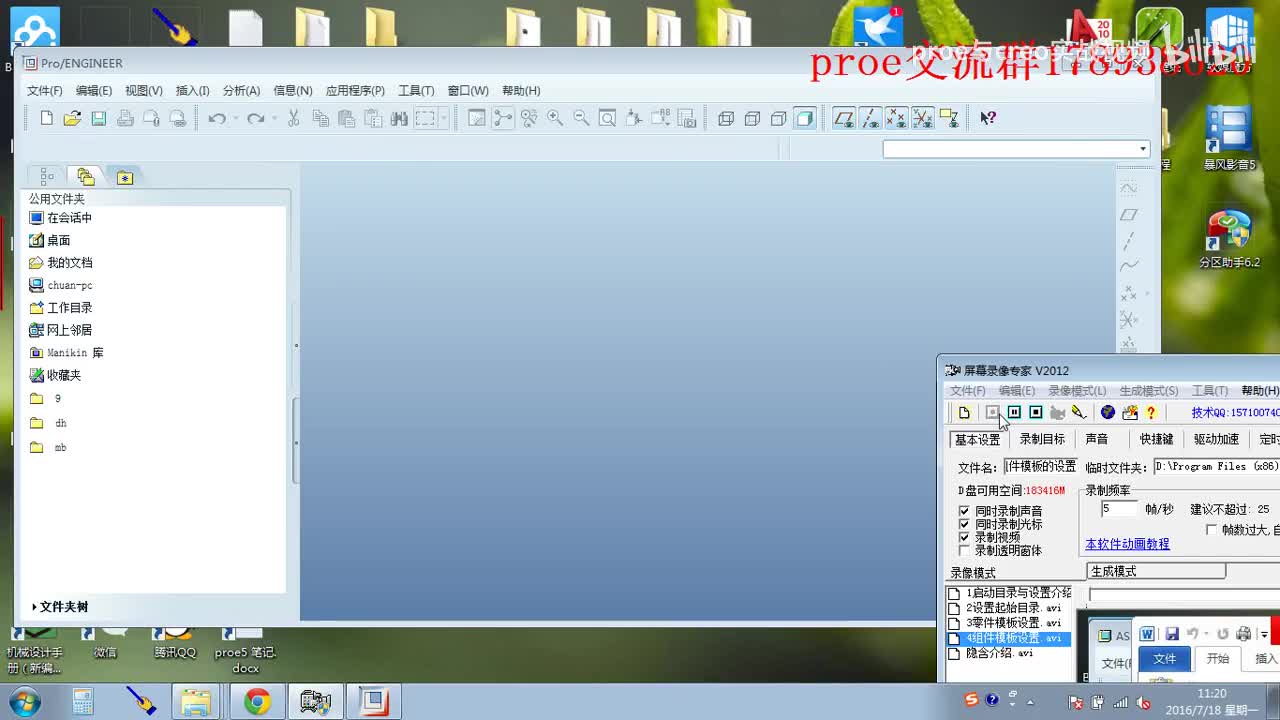This screenshot has width=1280, height=720.
Task: Click the Redo arrow in Pro/ENGINEER toolbar
Action: coord(255,118)
